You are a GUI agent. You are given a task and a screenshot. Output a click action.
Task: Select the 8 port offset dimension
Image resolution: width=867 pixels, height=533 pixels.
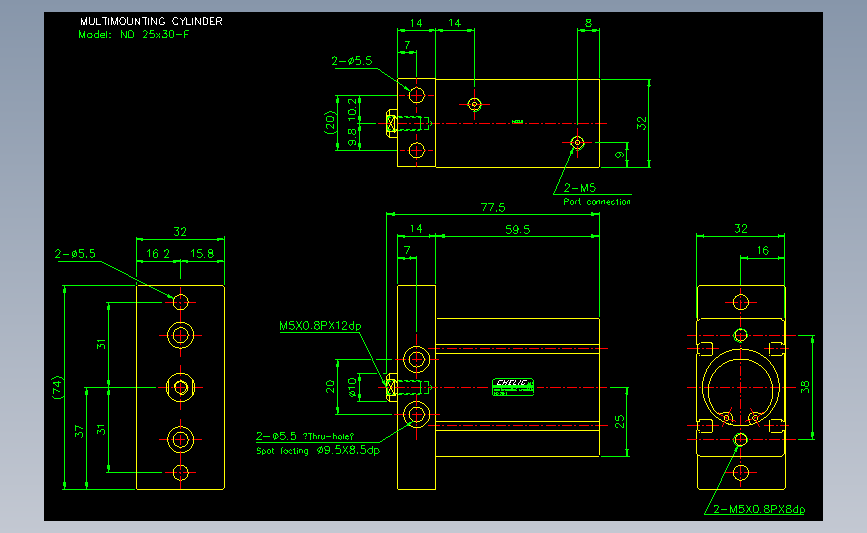click(588, 23)
